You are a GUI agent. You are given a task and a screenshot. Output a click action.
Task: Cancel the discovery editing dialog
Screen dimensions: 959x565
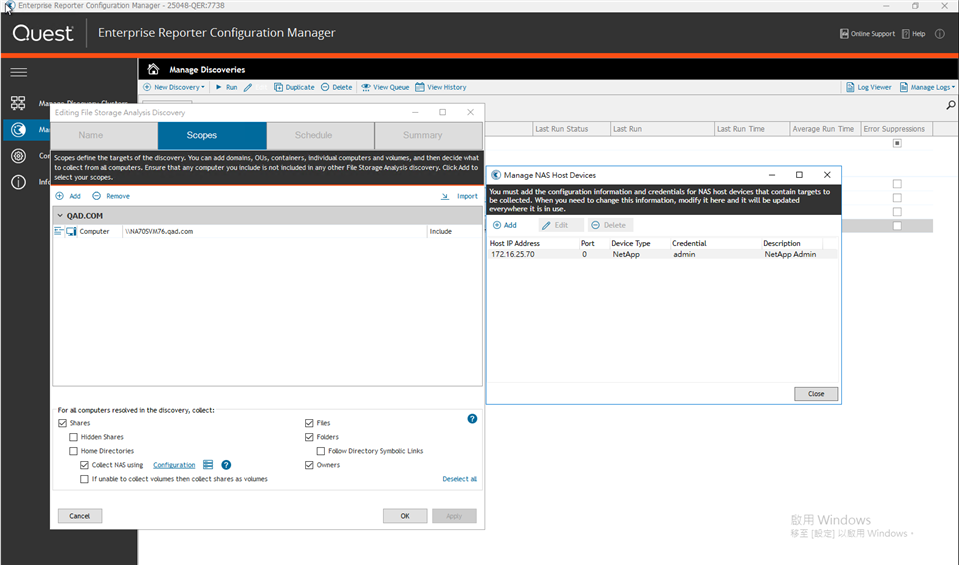pos(80,516)
